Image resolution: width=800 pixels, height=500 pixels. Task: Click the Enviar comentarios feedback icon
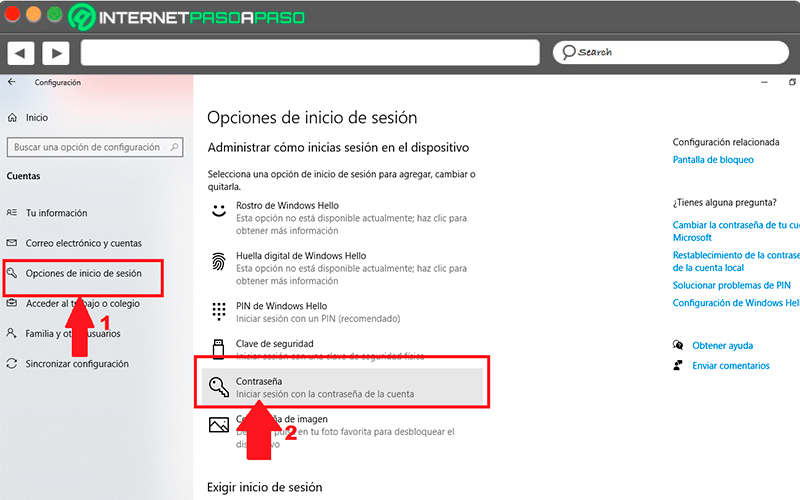coord(678,365)
